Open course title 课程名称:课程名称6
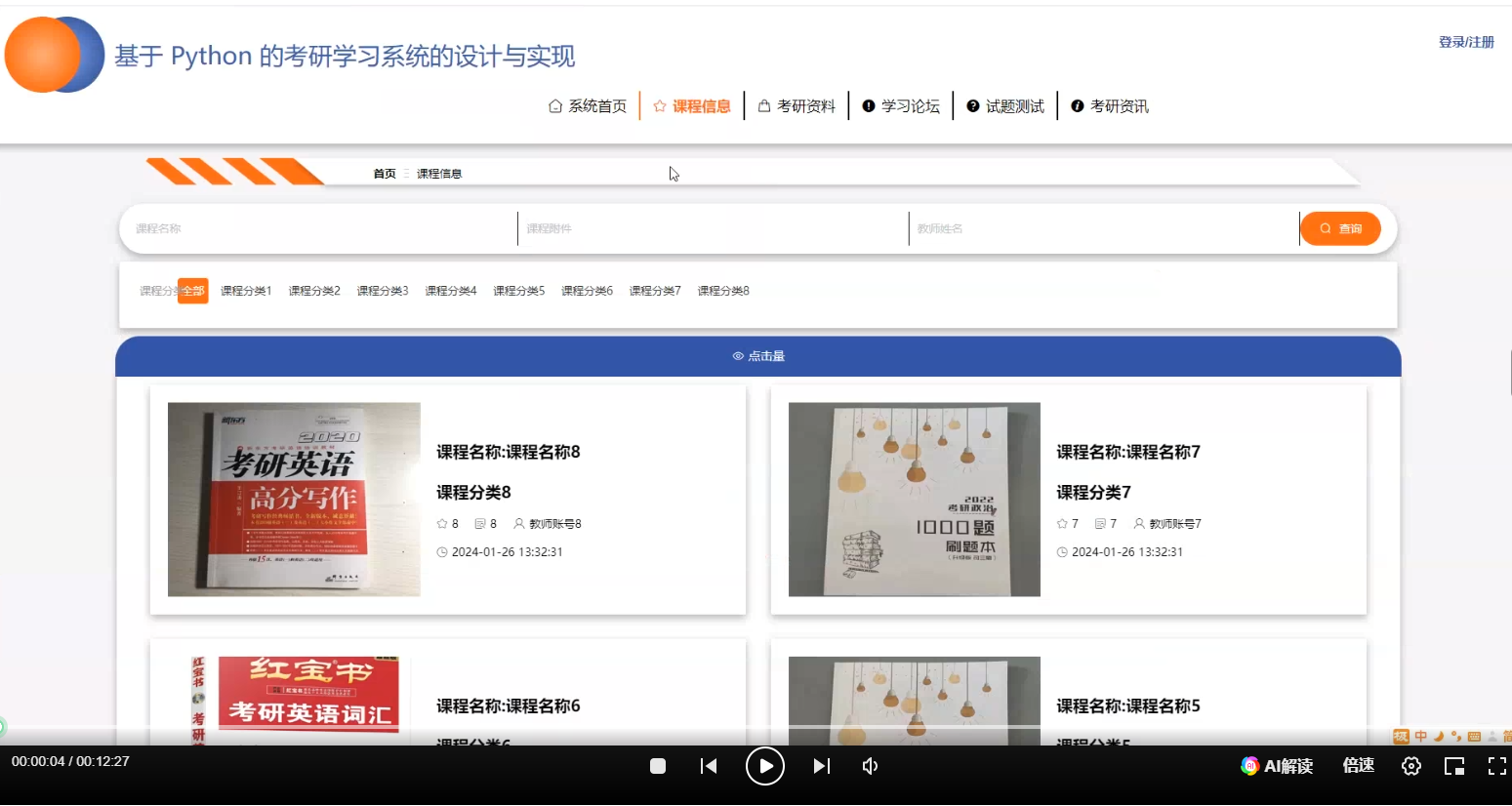 click(x=509, y=705)
